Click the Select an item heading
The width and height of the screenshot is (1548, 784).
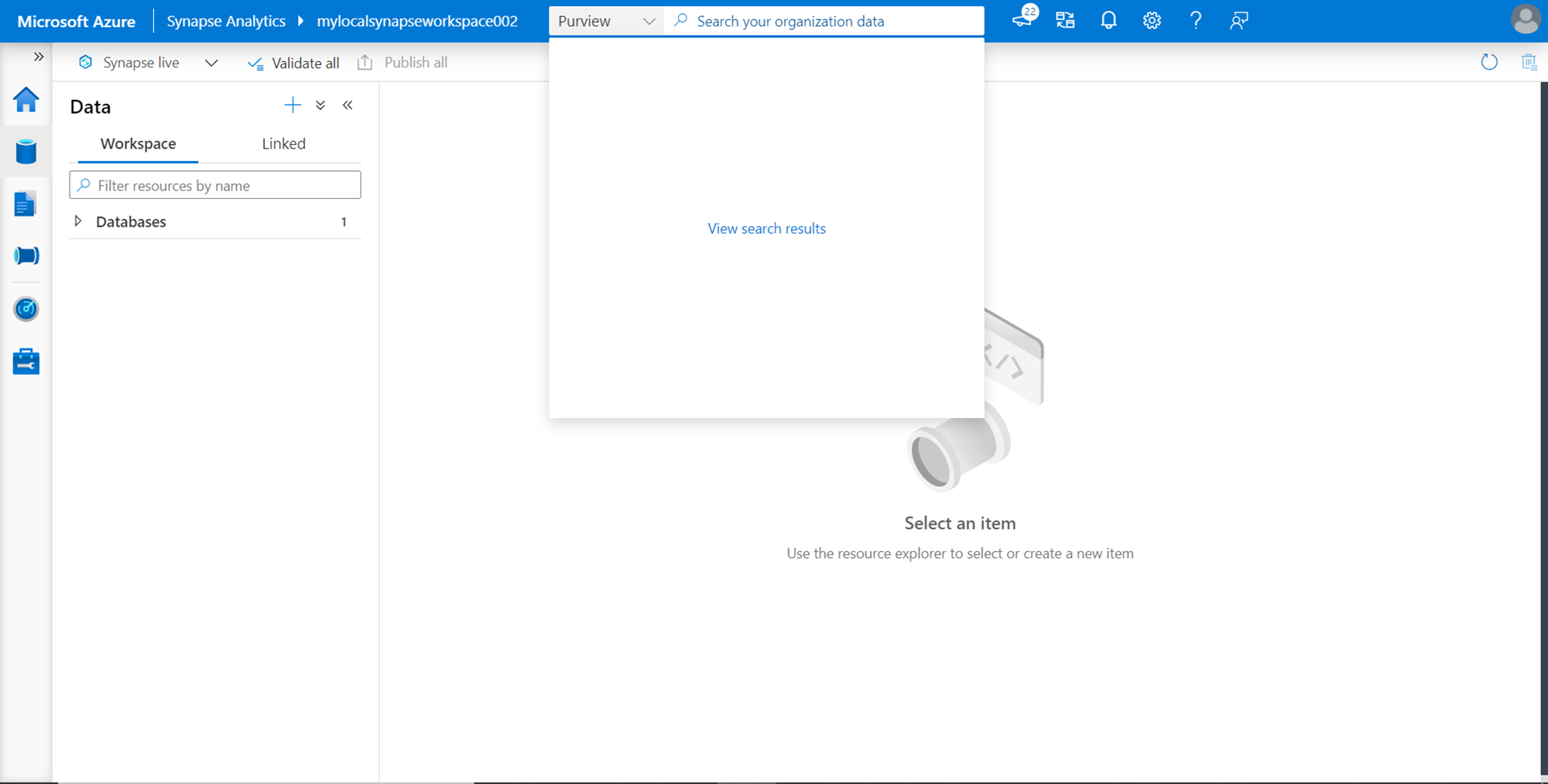[x=960, y=523]
